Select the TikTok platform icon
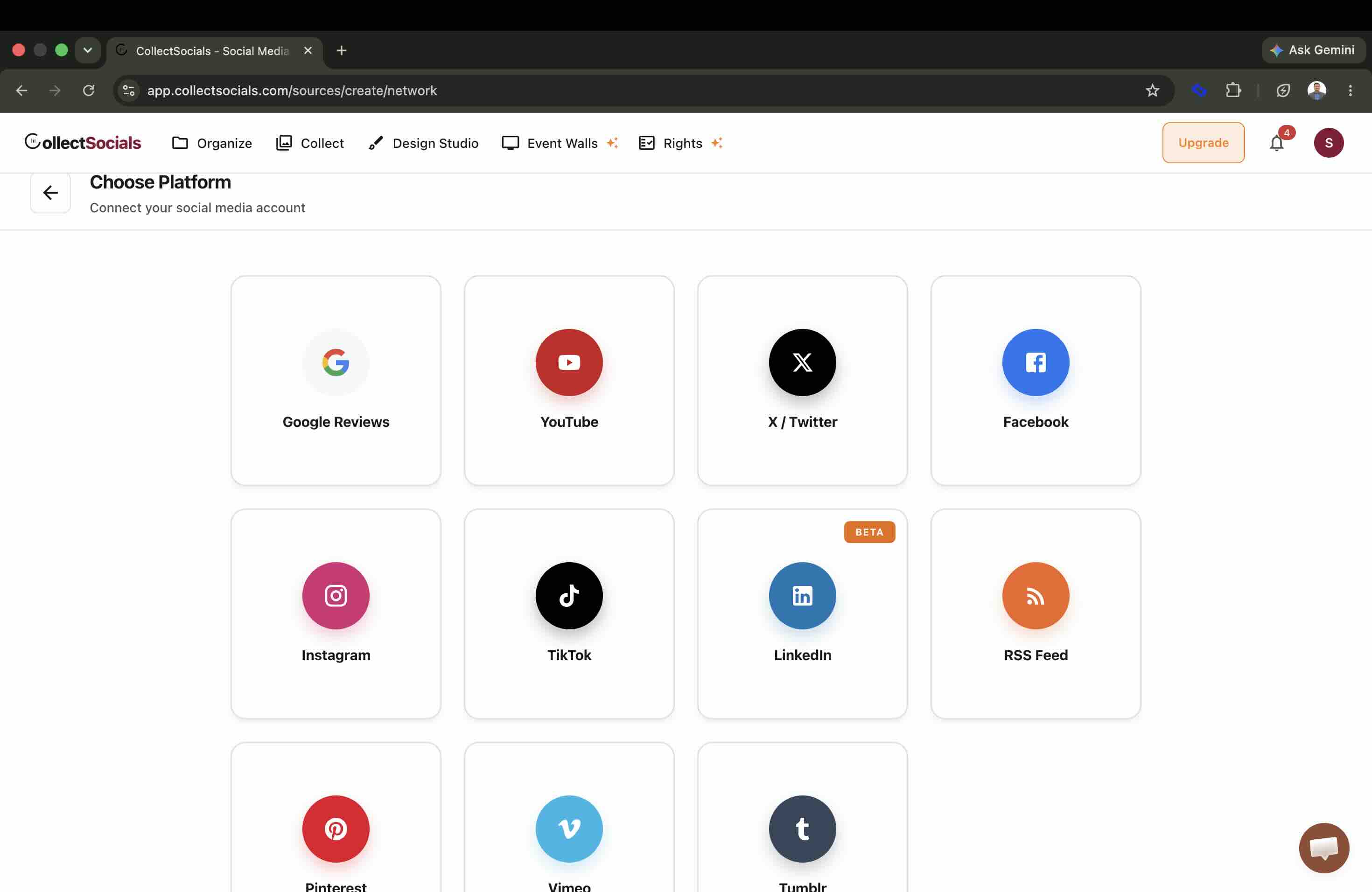This screenshot has width=1372, height=892. pyautogui.click(x=569, y=596)
